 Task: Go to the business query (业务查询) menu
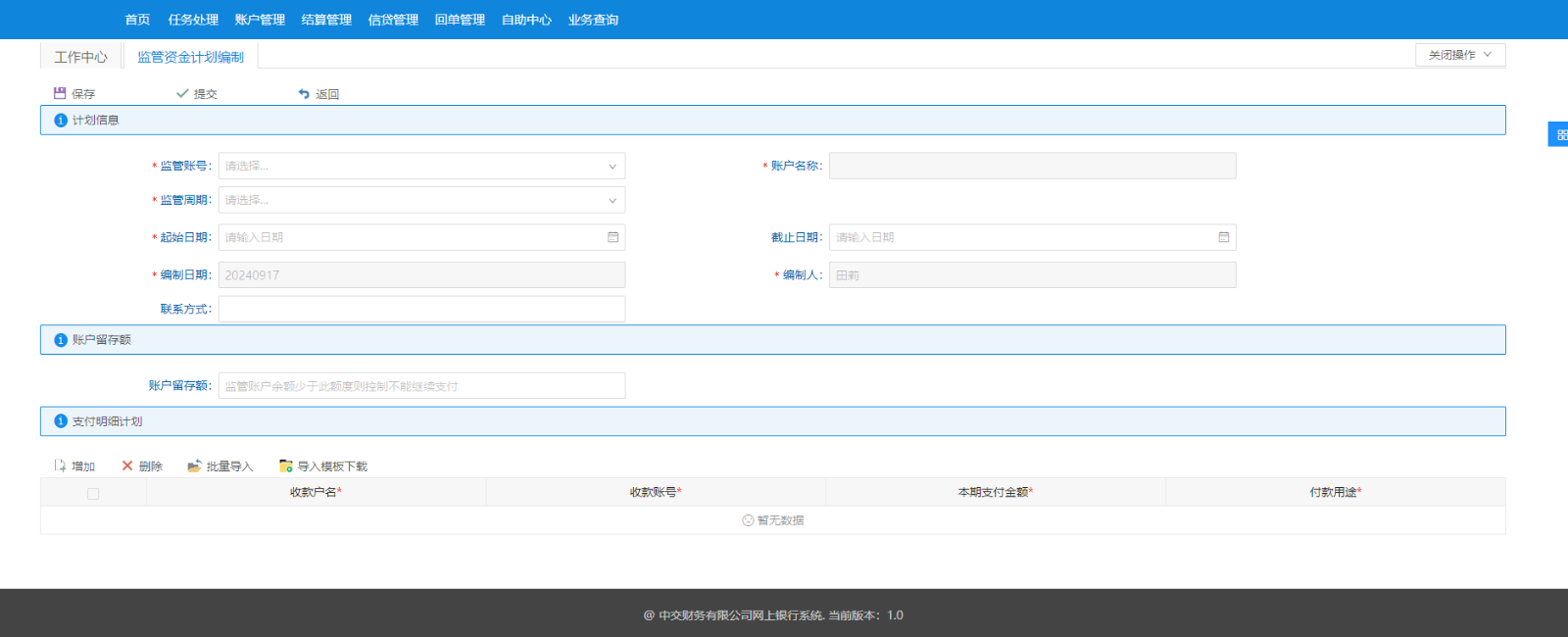click(593, 20)
